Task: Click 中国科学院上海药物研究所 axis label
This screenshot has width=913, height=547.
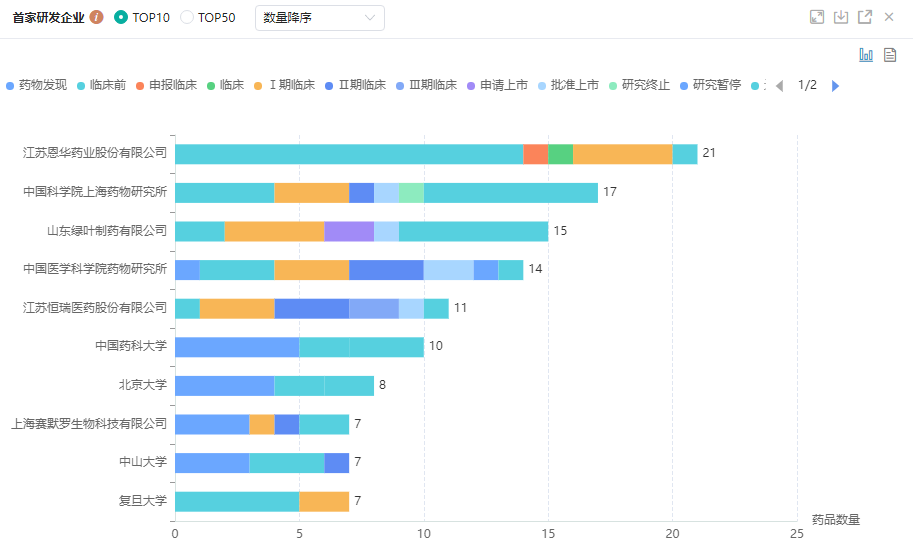Action: 95,192
